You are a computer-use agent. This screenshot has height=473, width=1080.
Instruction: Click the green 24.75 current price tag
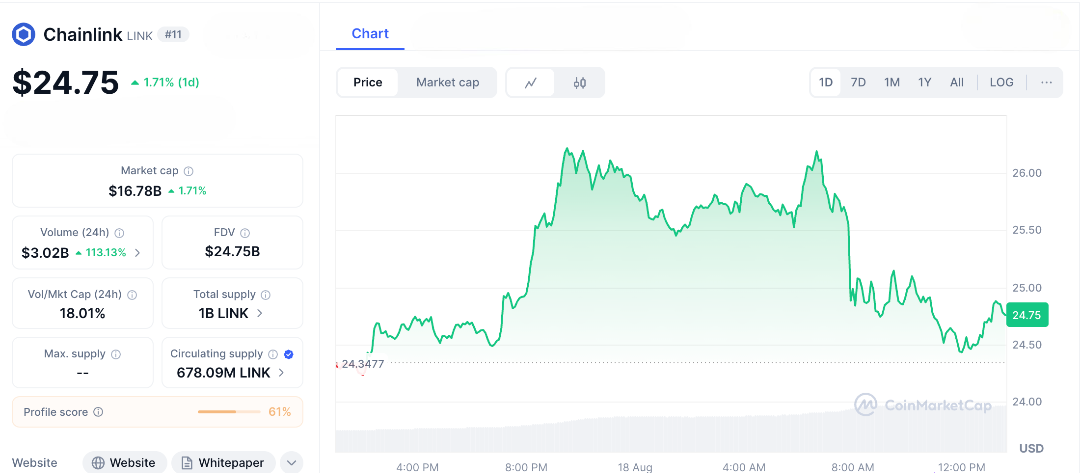click(x=1027, y=316)
